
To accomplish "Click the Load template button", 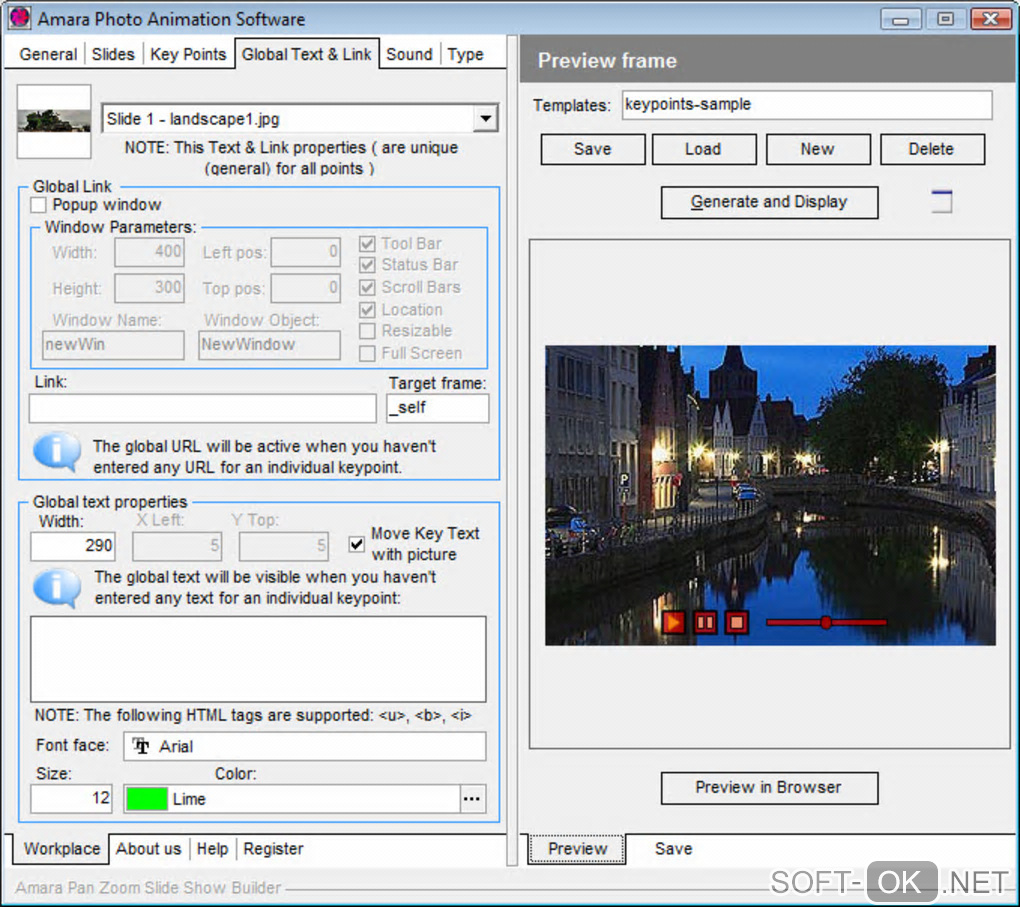I will [703, 149].
